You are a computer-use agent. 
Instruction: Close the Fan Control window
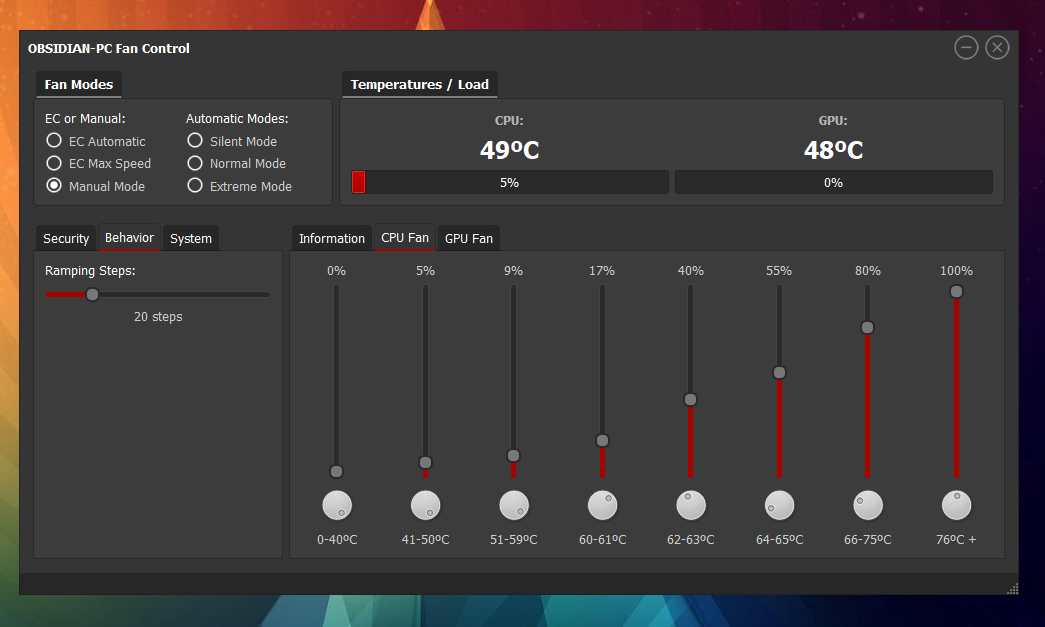(x=997, y=48)
